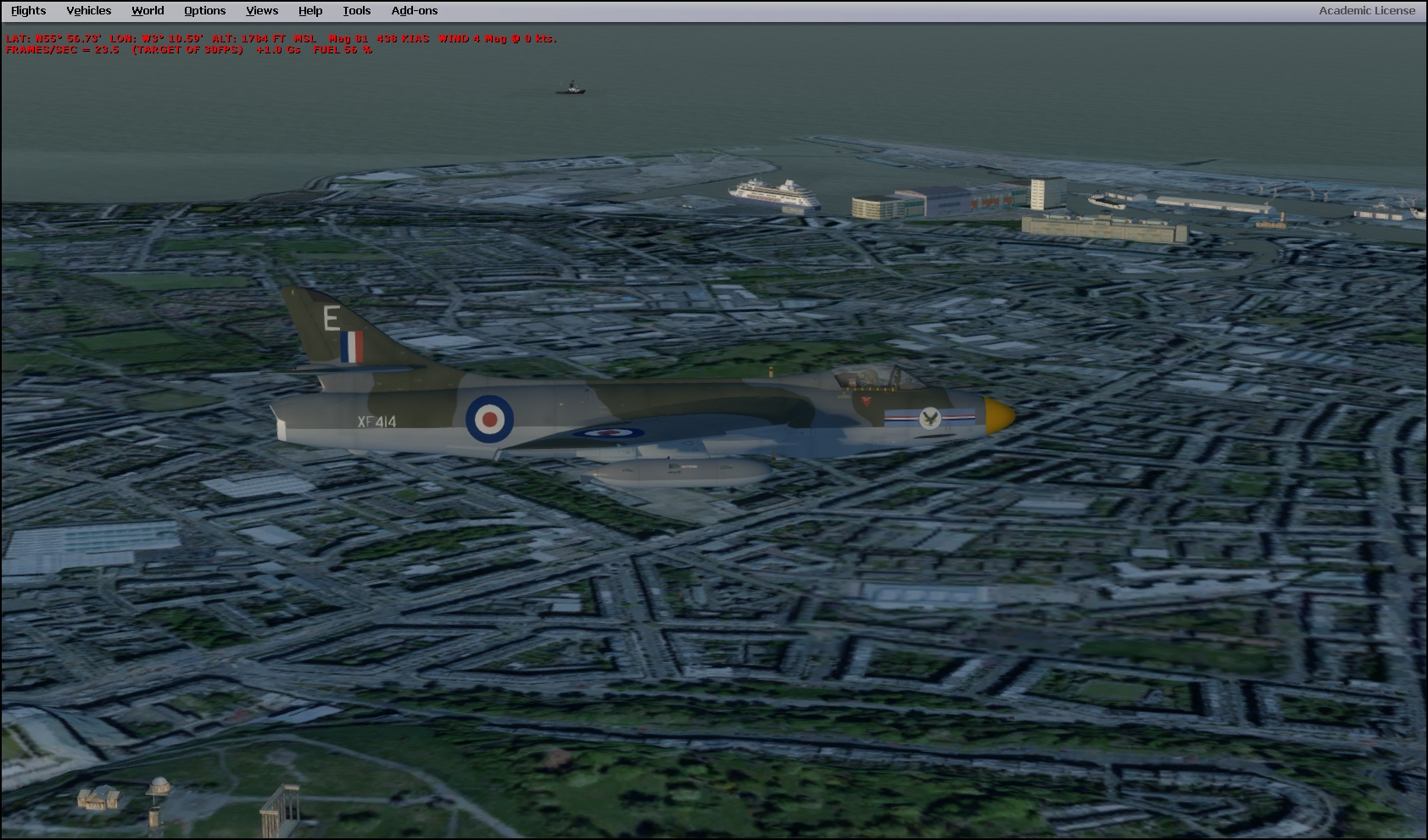This screenshot has height=840, width=1428.
Task: Click the RAF roundel on the fuselage
Action: pyautogui.click(x=489, y=419)
